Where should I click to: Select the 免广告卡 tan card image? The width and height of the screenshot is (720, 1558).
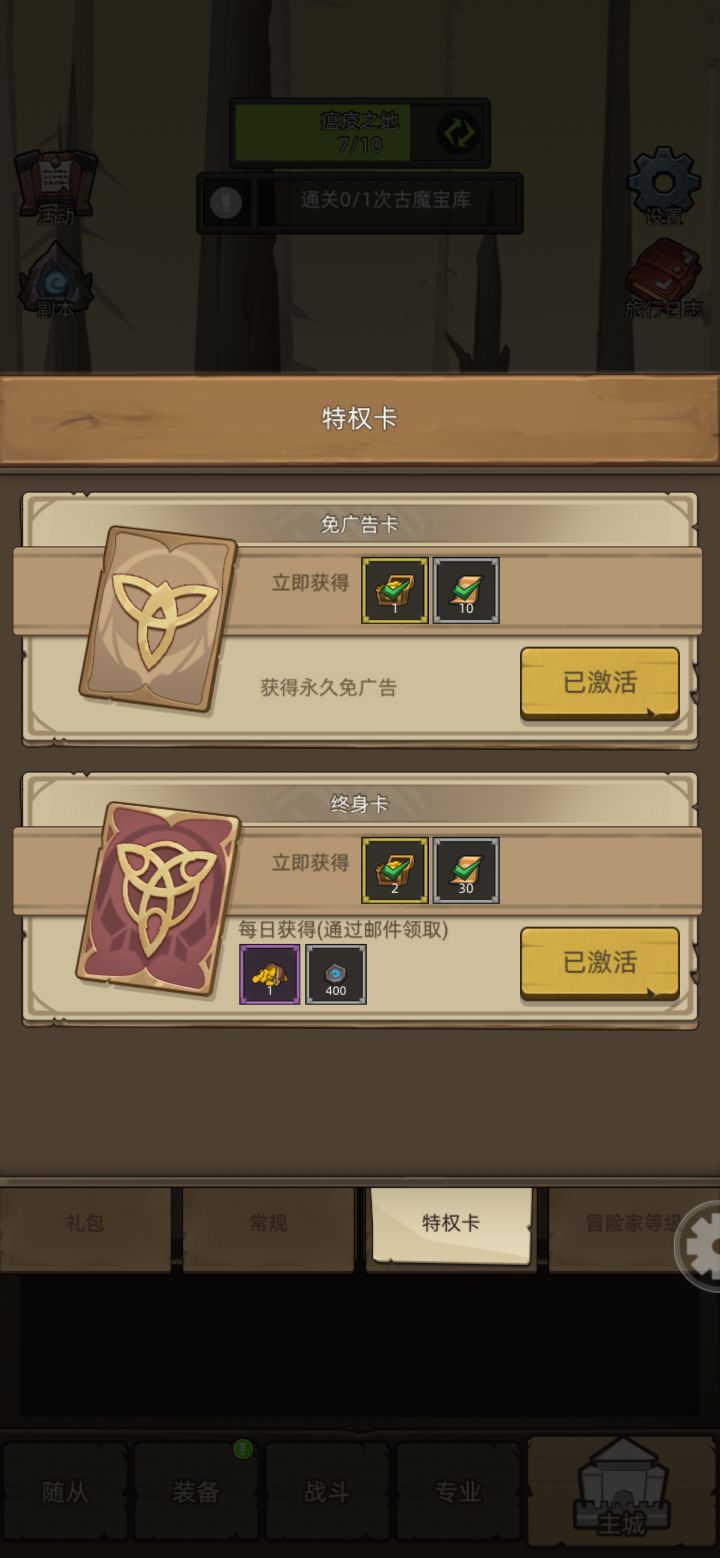pyautogui.click(x=158, y=618)
